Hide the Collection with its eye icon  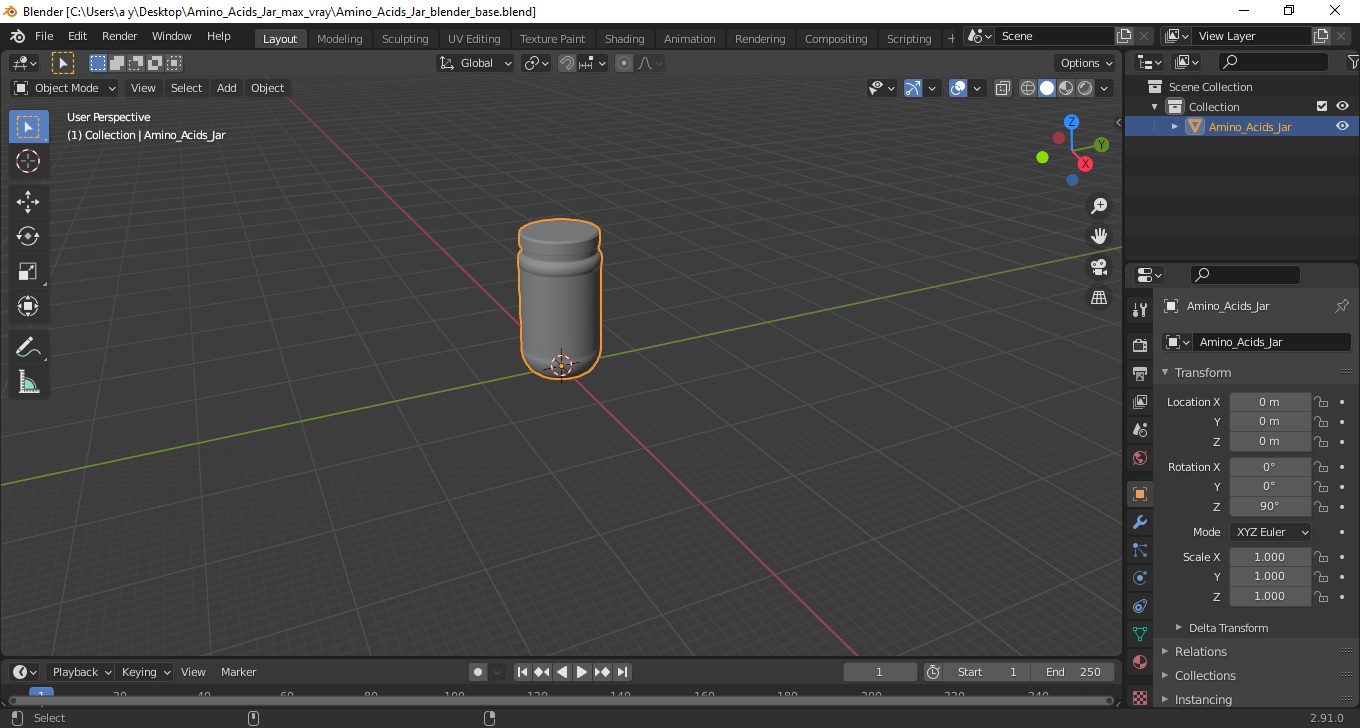[x=1342, y=106]
